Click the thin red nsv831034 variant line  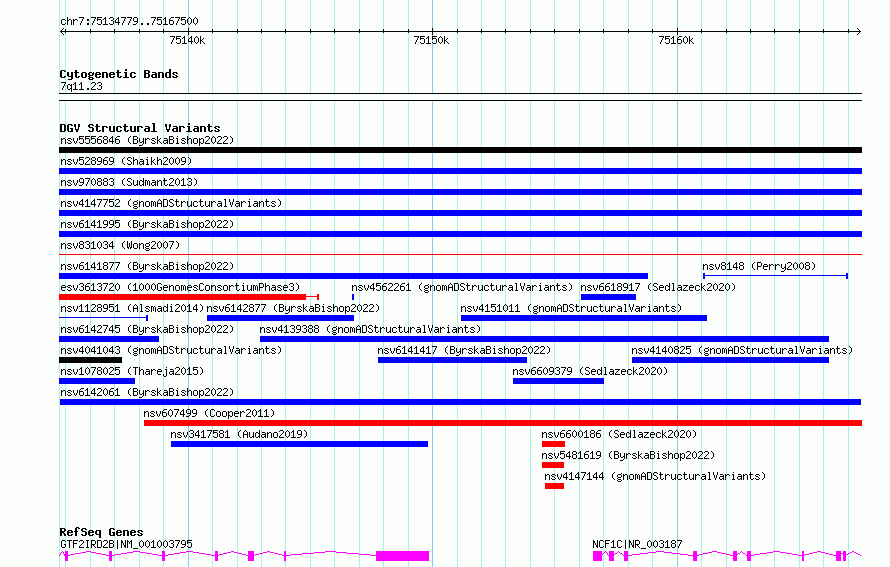460,255
